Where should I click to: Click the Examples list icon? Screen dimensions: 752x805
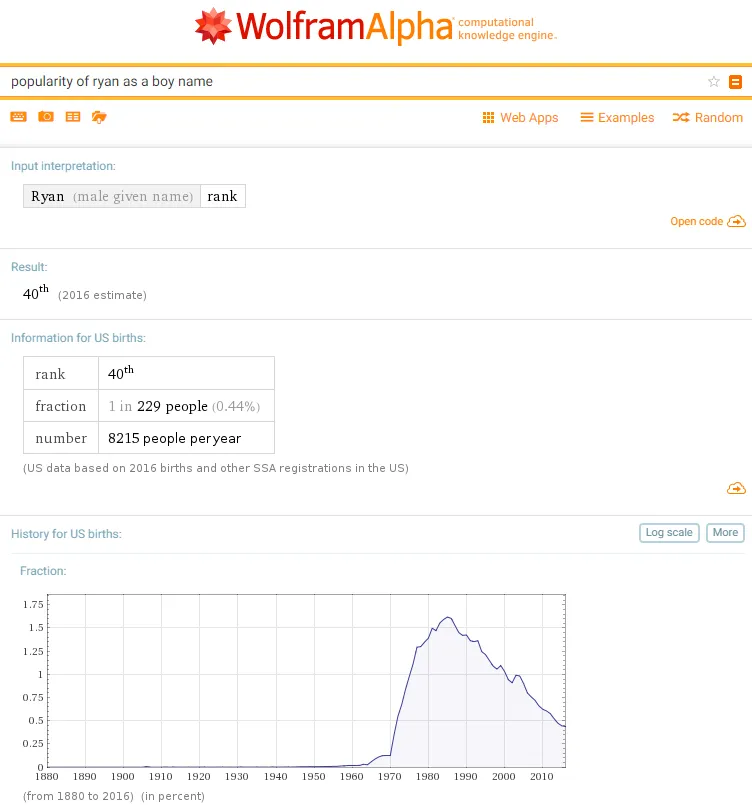pyautogui.click(x=587, y=118)
